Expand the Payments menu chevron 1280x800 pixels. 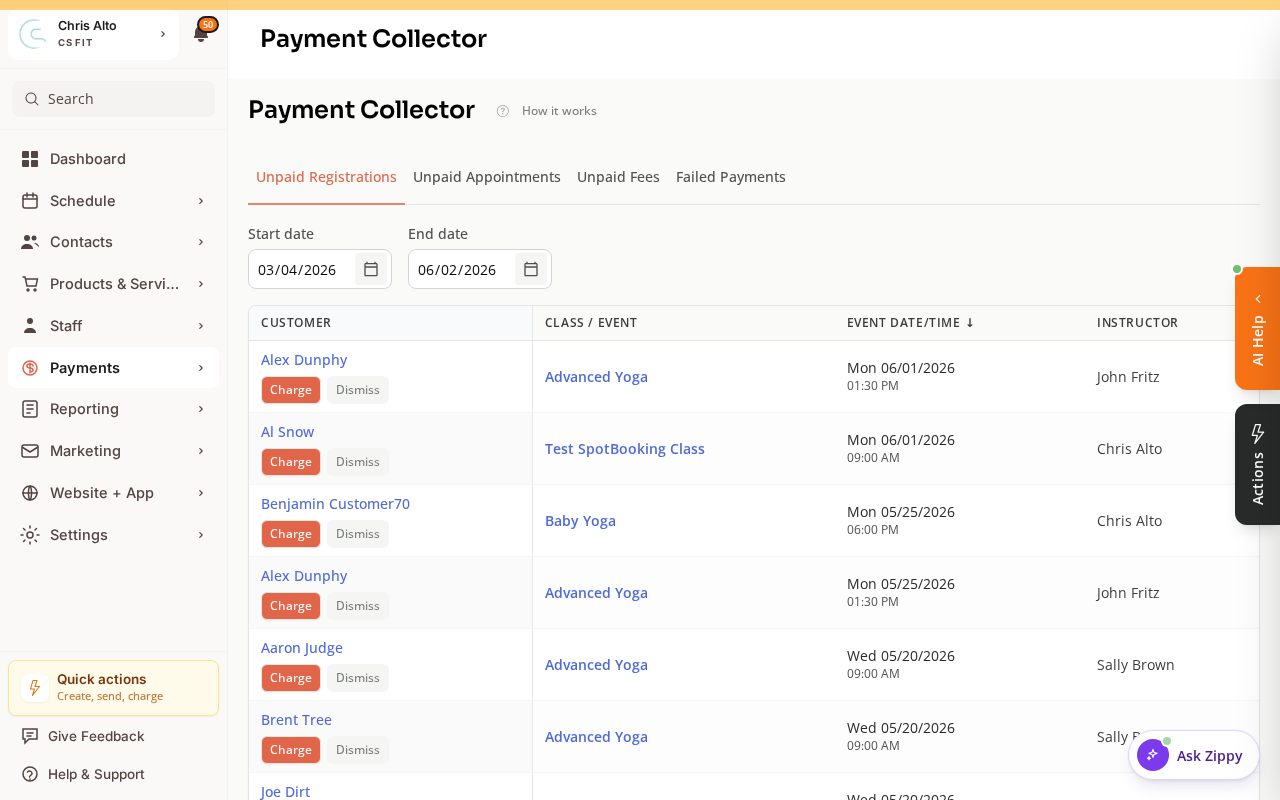coord(201,368)
